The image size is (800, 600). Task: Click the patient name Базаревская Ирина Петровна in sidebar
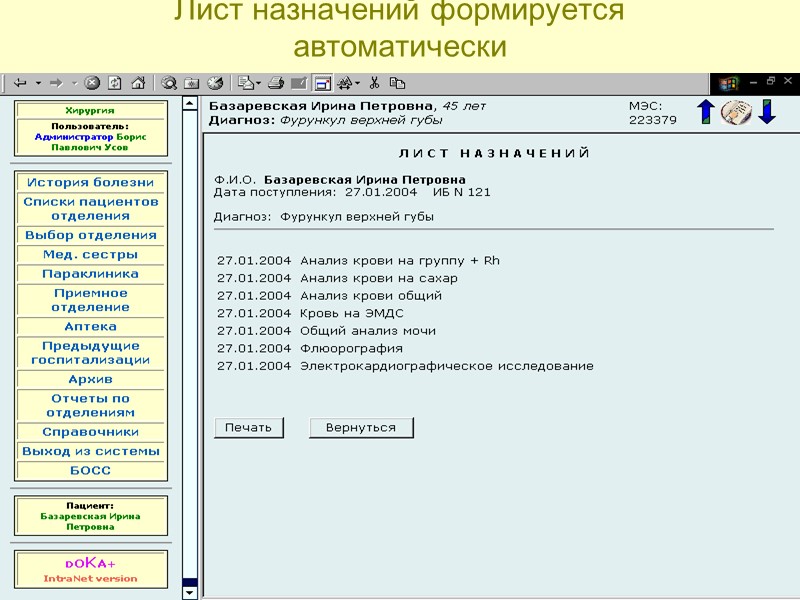pos(90,521)
